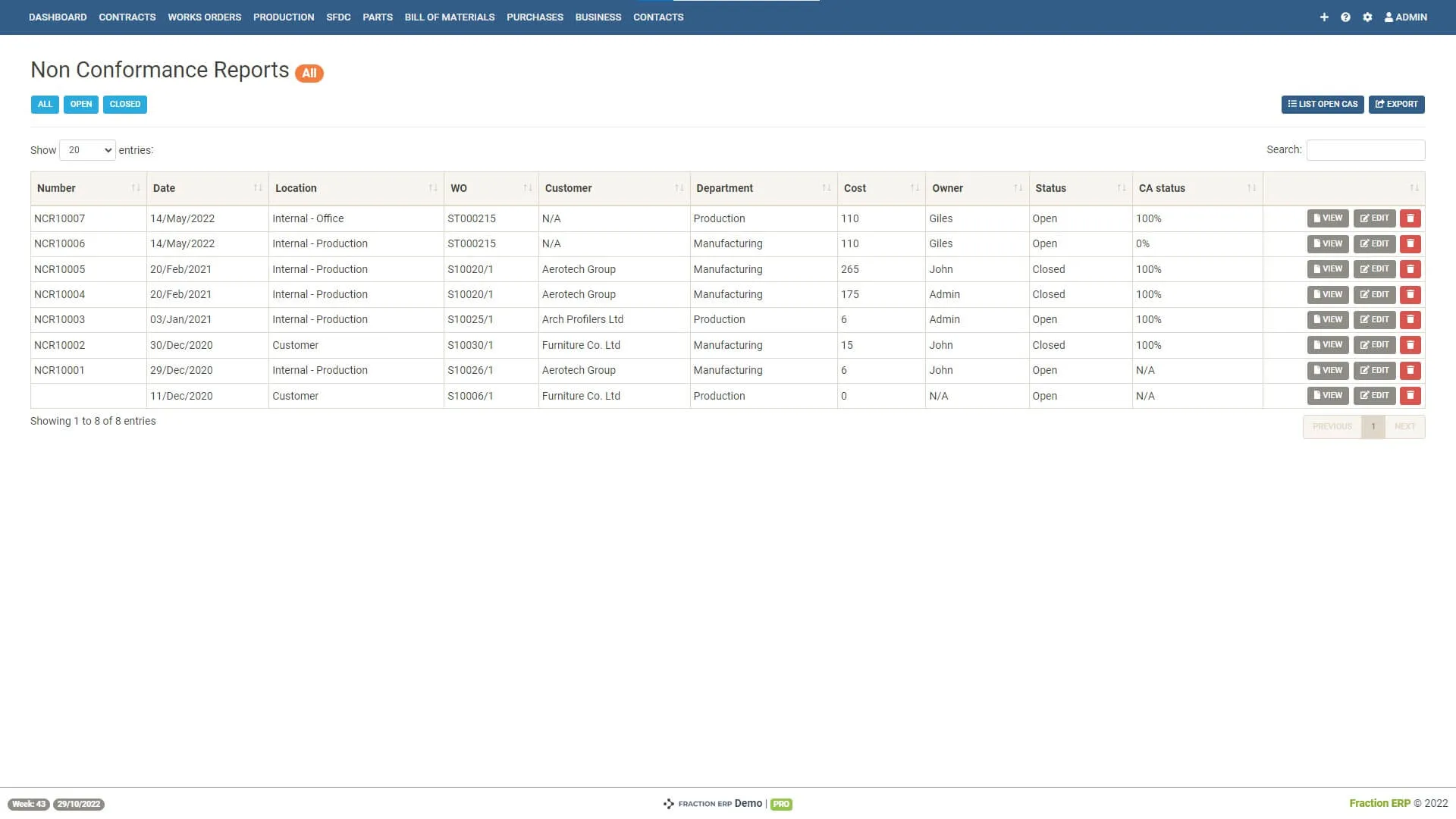Open the Show entries dropdown
Screen dimensions: 1456x819
coord(87,150)
